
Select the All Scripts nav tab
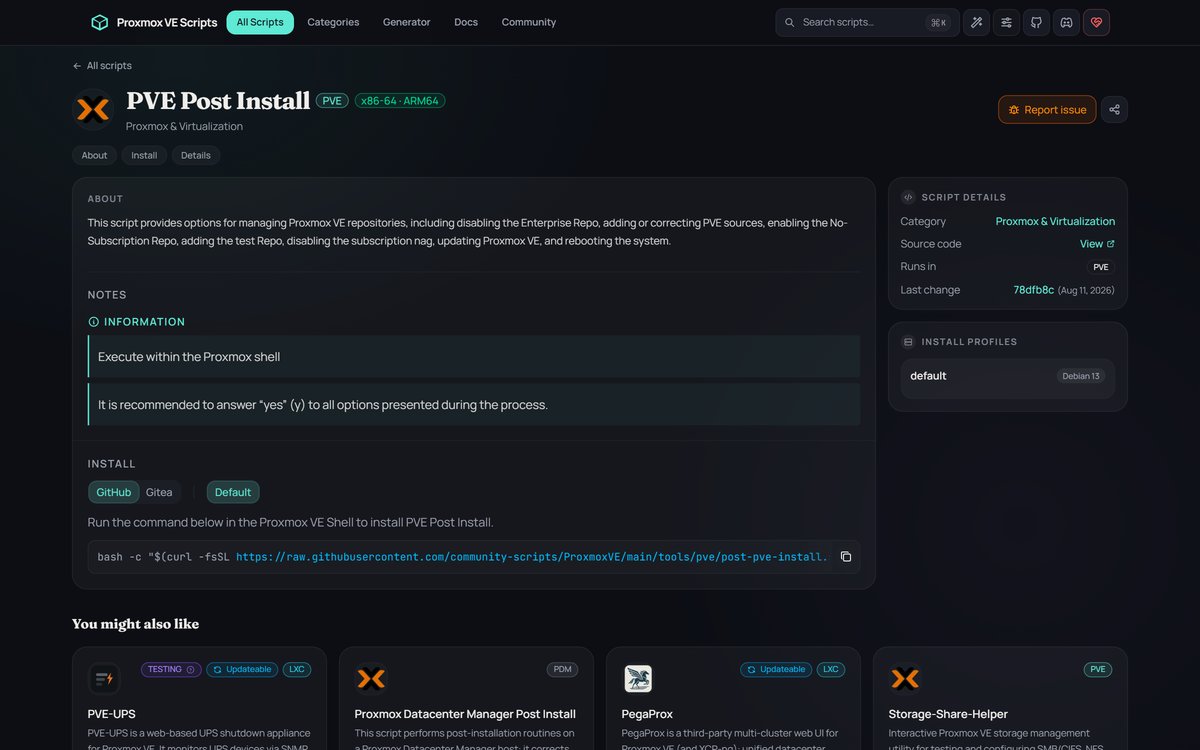[x=260, y=22]
